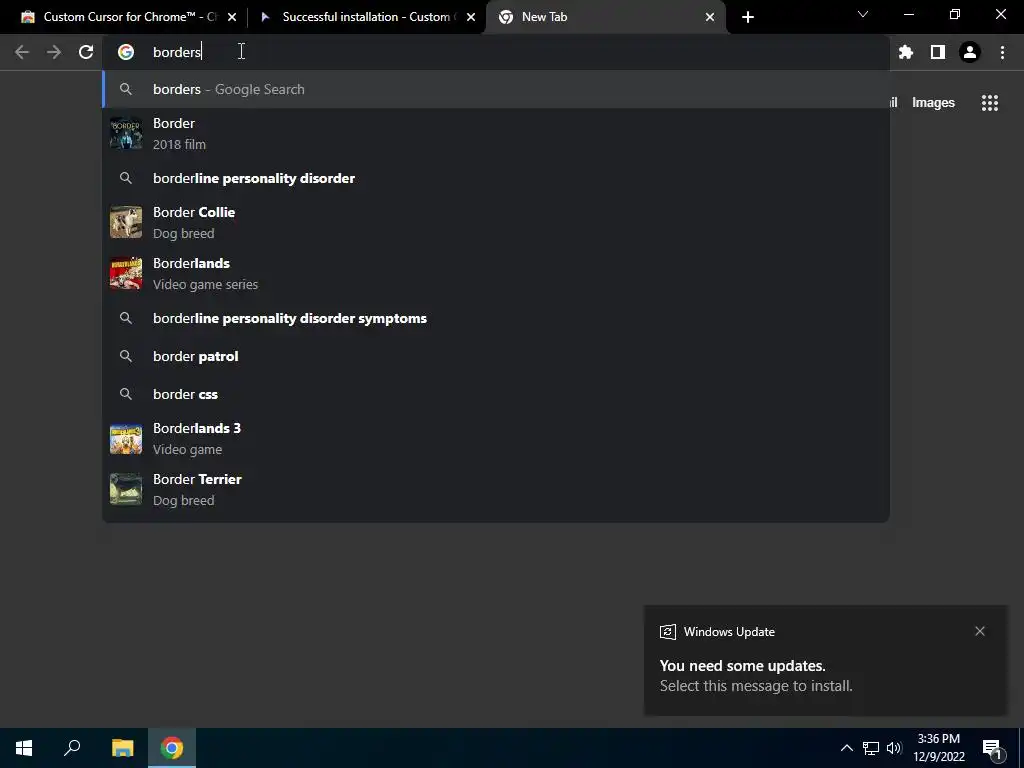Click the Borderlands cover thumbnail

tap(126, 274)
